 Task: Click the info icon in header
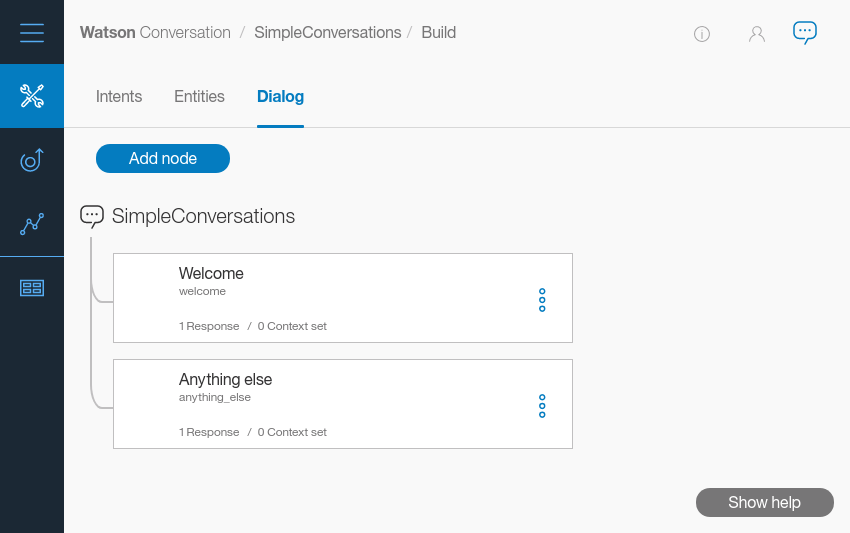tap(702, 34)
